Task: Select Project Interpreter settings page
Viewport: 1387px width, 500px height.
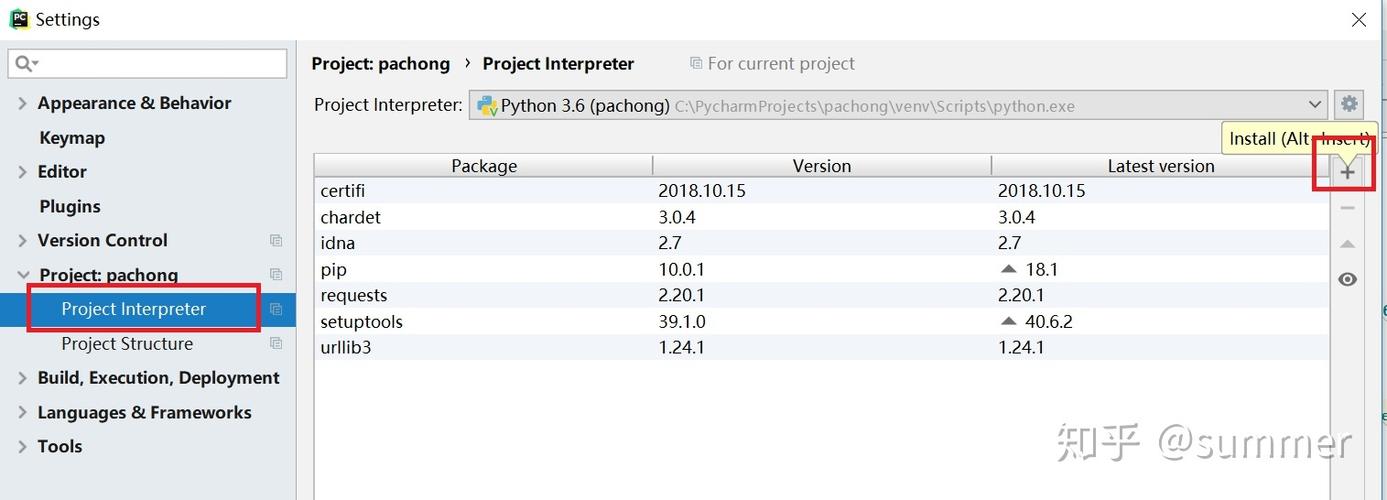Action: (134, 309)
